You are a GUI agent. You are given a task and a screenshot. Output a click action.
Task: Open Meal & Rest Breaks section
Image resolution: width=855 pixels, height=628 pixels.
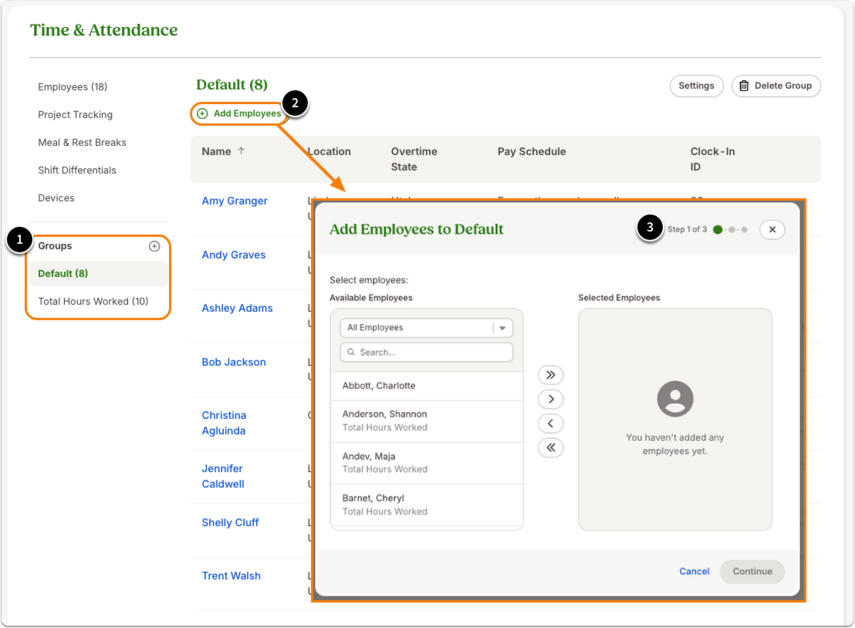[82, 142]
